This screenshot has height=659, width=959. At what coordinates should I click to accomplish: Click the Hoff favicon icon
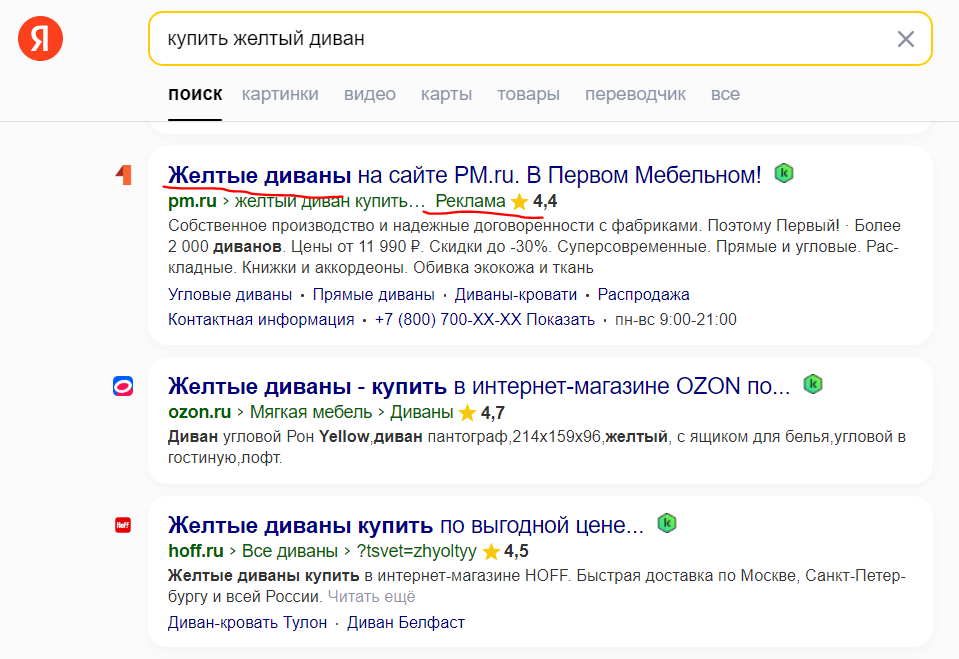[x=123, y=525]
